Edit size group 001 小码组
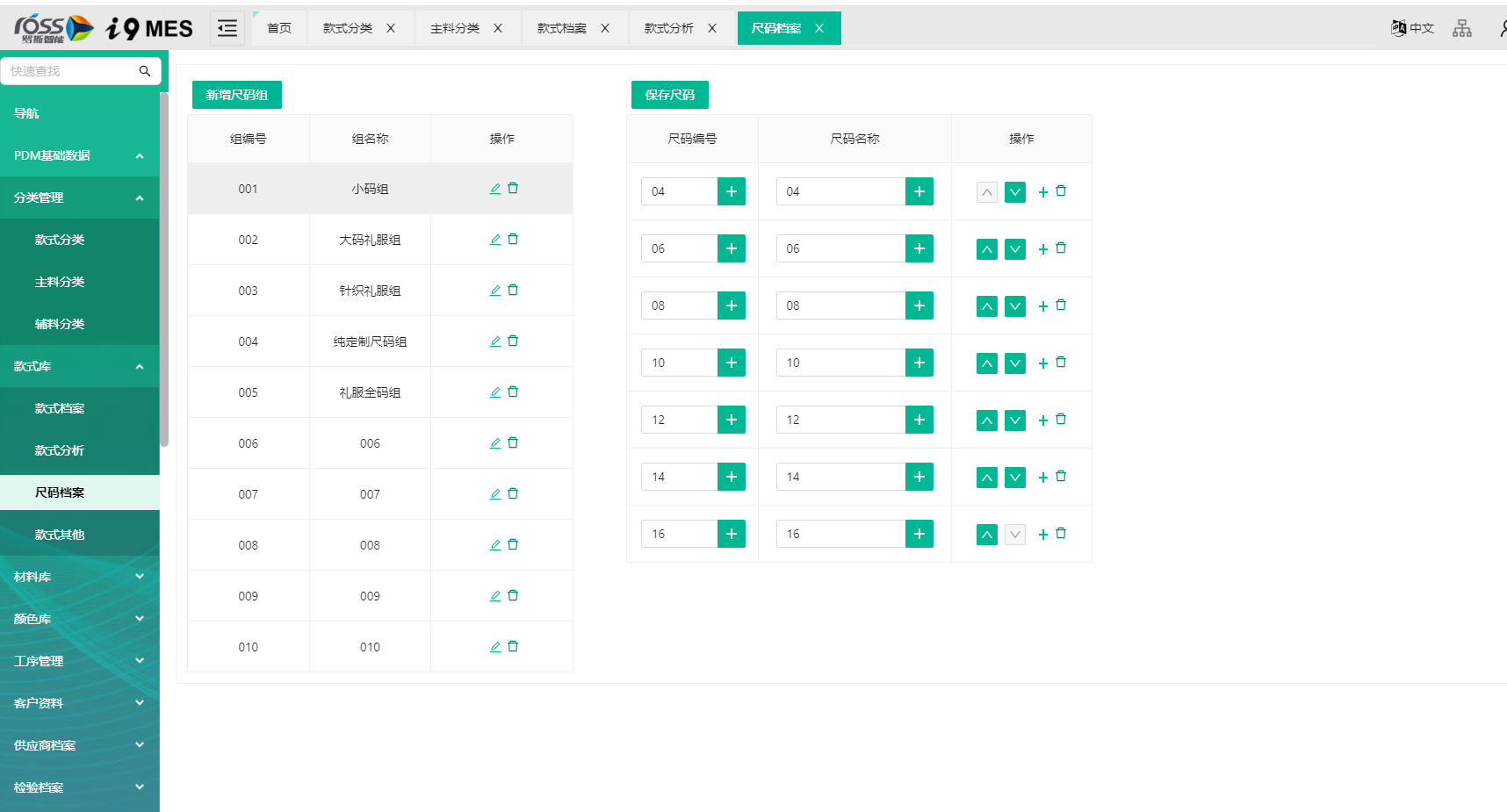Viewport: 1507px width, 812px height. click(495, 189)
